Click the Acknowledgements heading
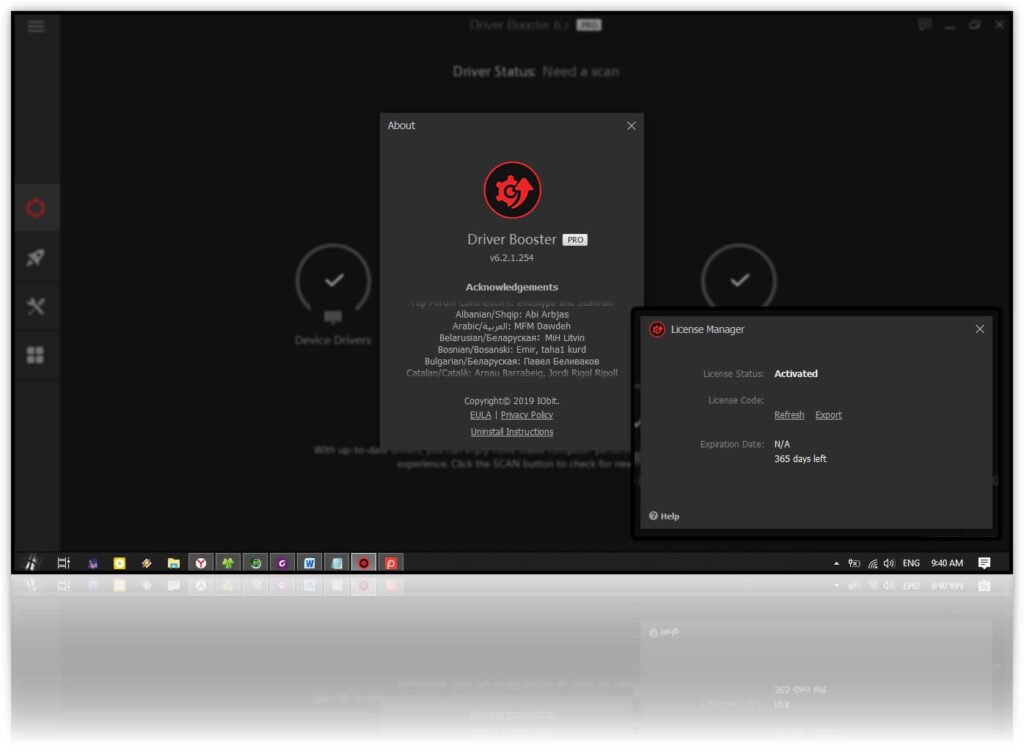 coord(512,287)
